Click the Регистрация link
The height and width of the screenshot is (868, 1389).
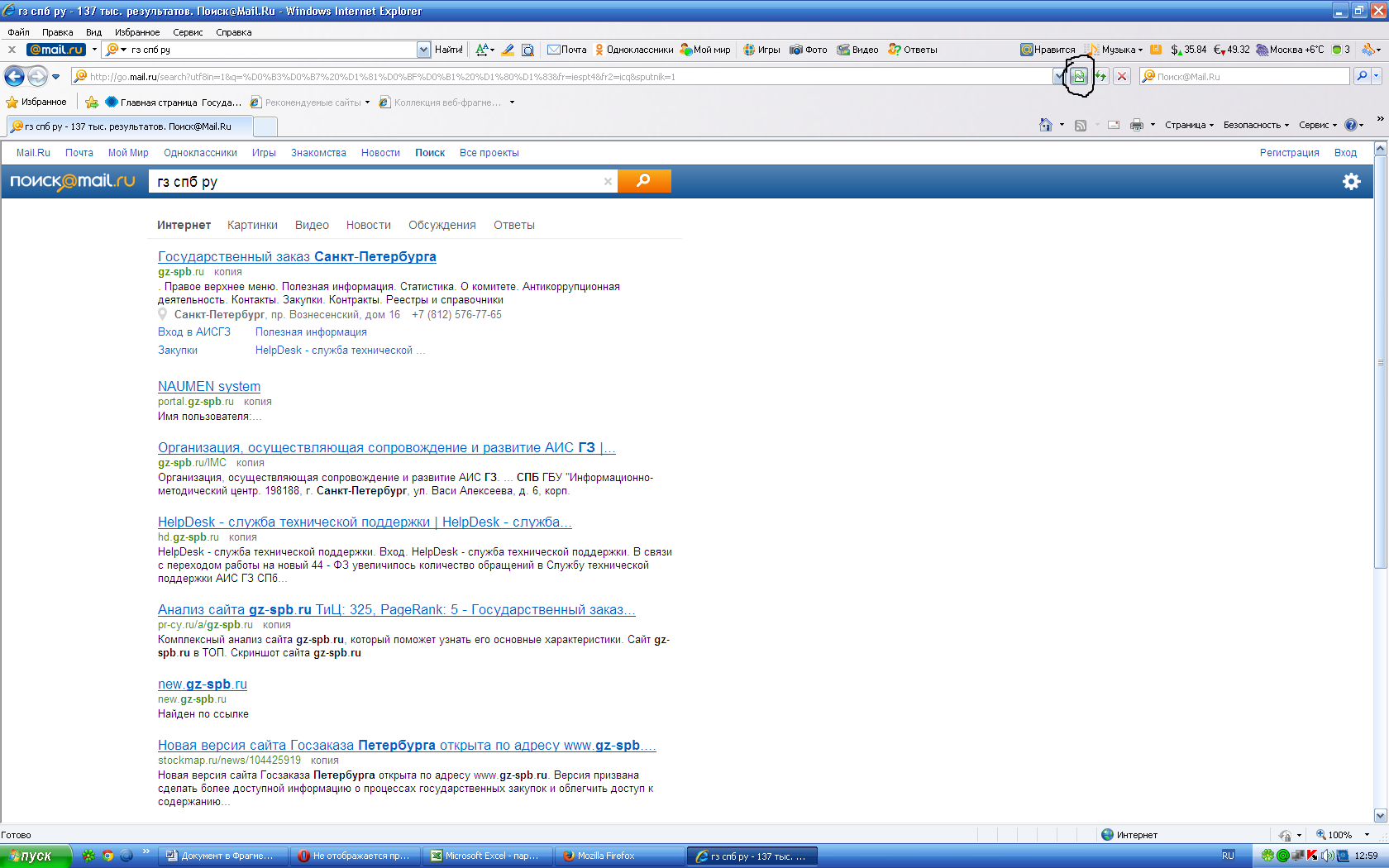[x=1289, y=153]
